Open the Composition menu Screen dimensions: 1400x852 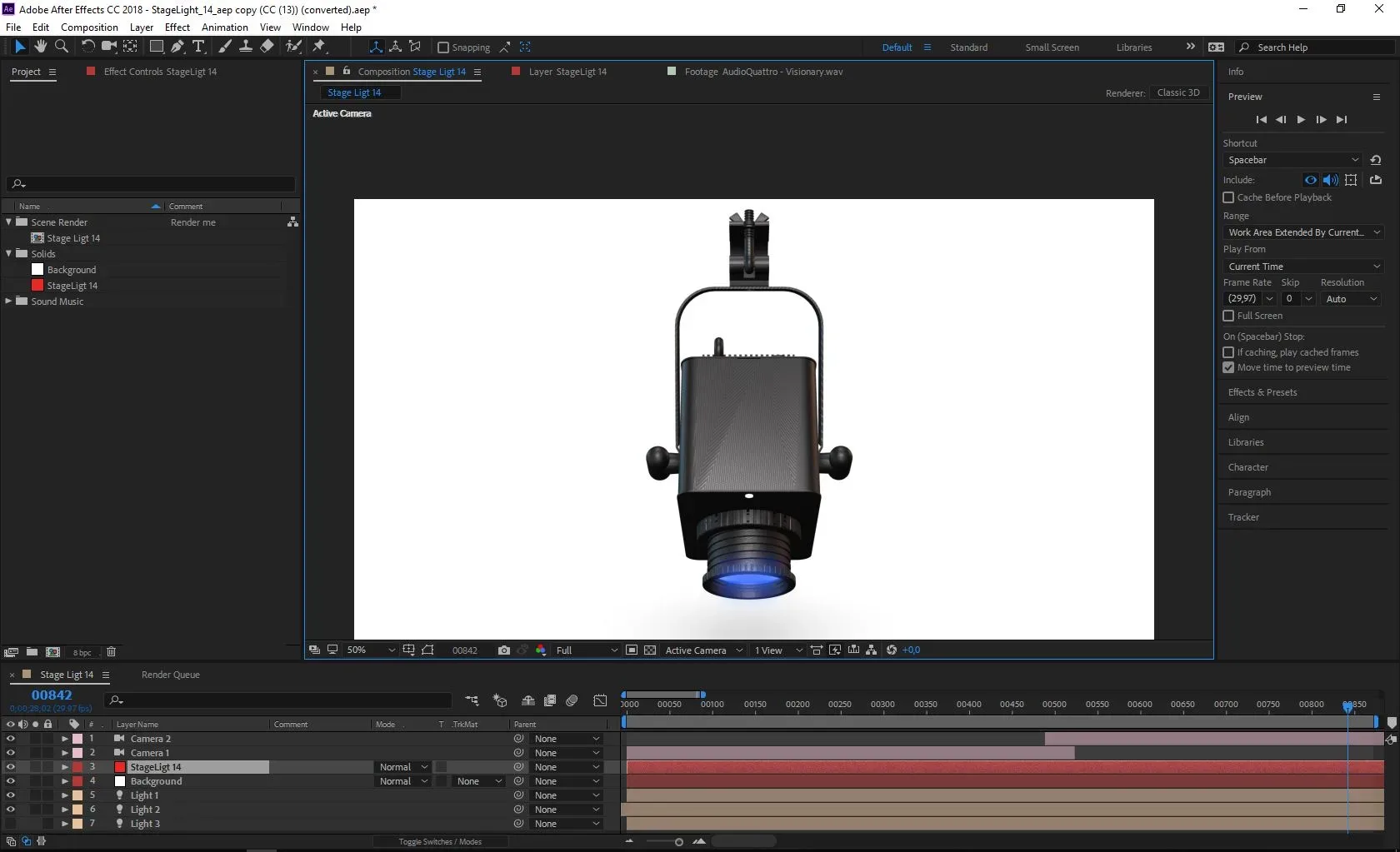coord(89,27)
